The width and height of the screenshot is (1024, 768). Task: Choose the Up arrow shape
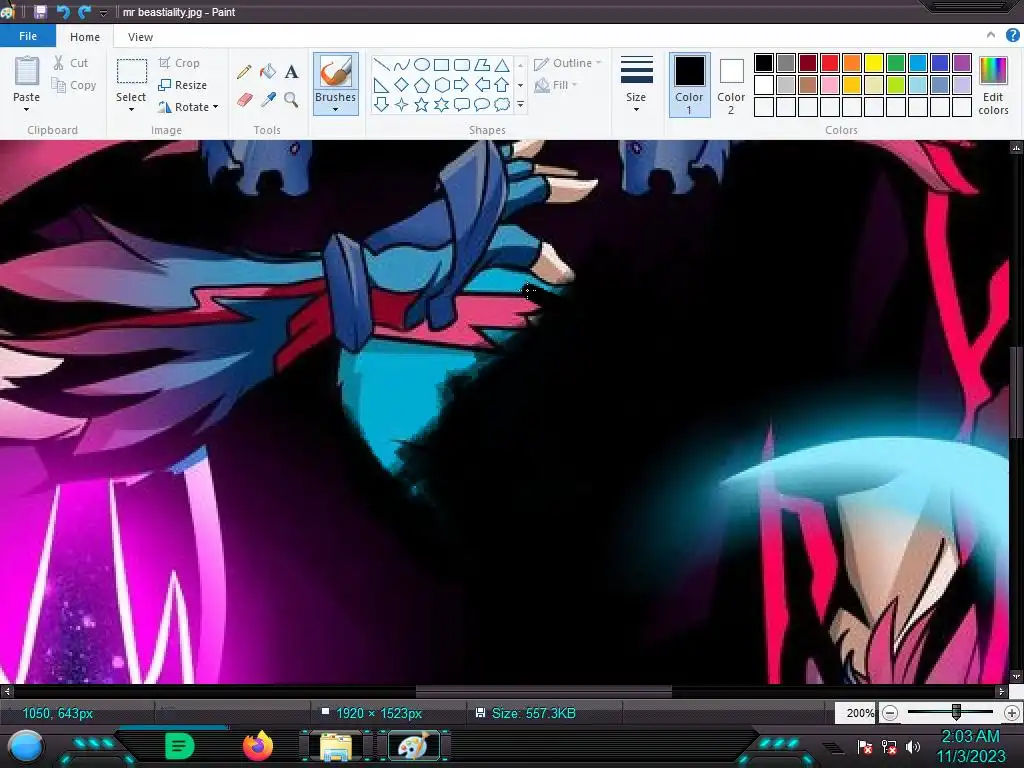(502, 85)
